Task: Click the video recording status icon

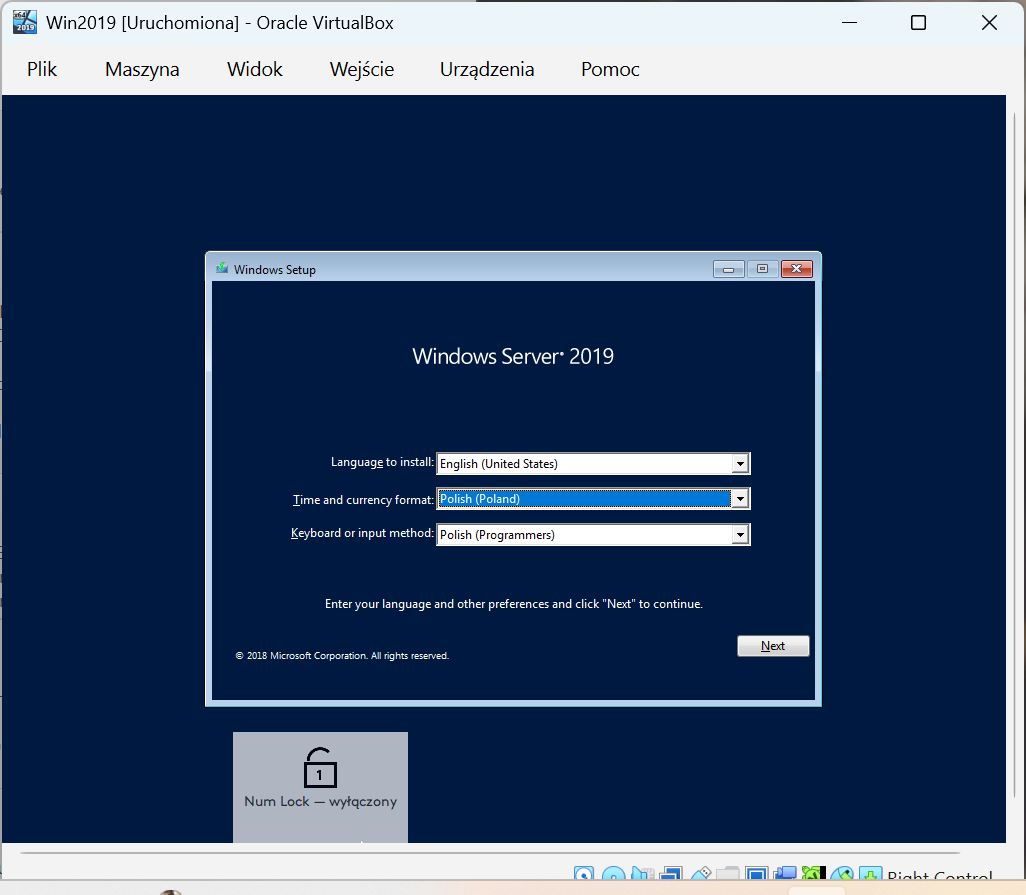Action: tap(785, 878)
